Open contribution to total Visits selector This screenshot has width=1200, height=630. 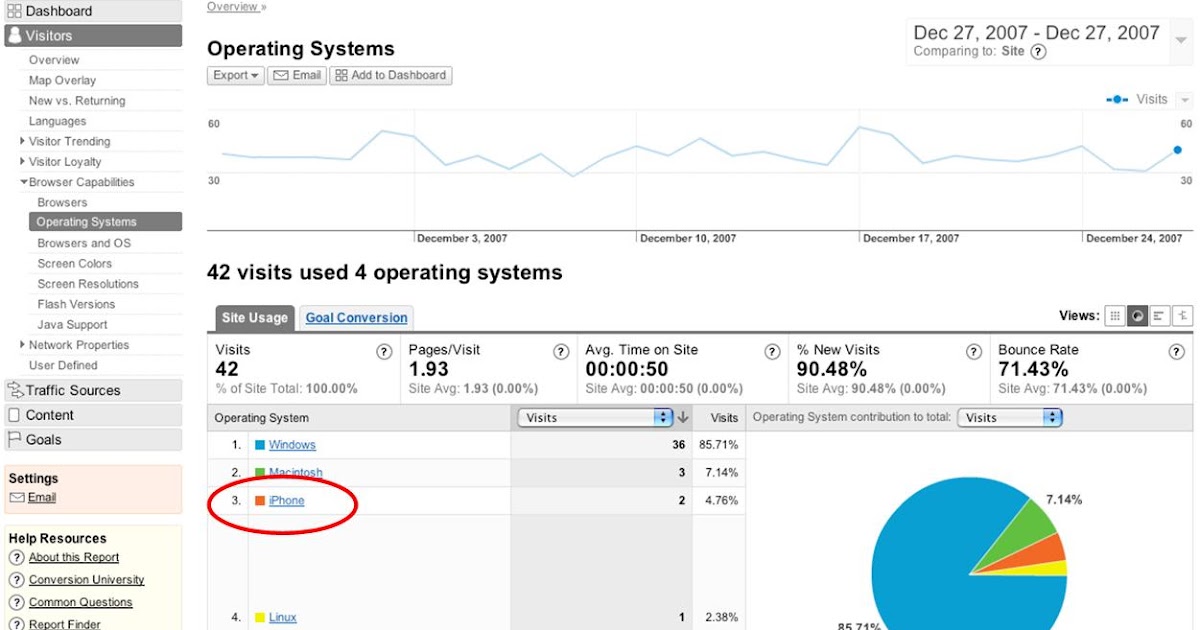tap(1009, 418)
